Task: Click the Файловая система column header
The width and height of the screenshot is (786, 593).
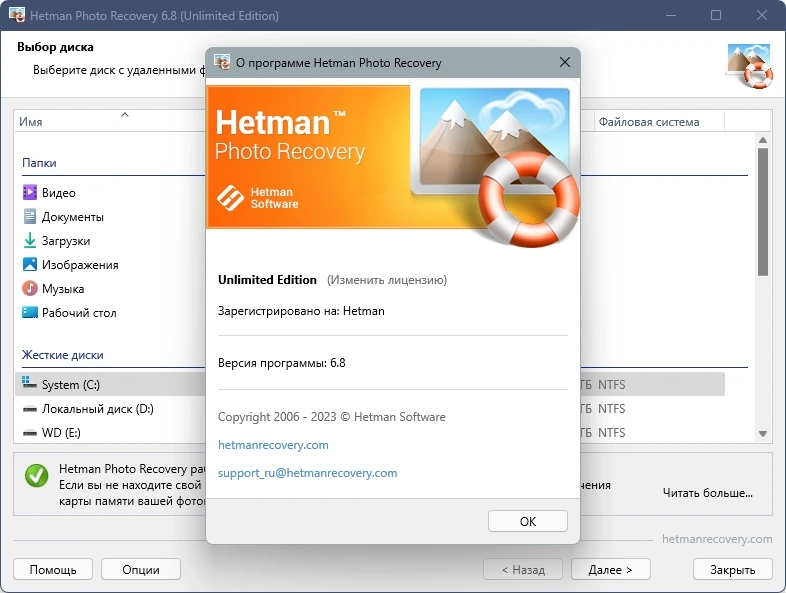Action: point(659,121)
